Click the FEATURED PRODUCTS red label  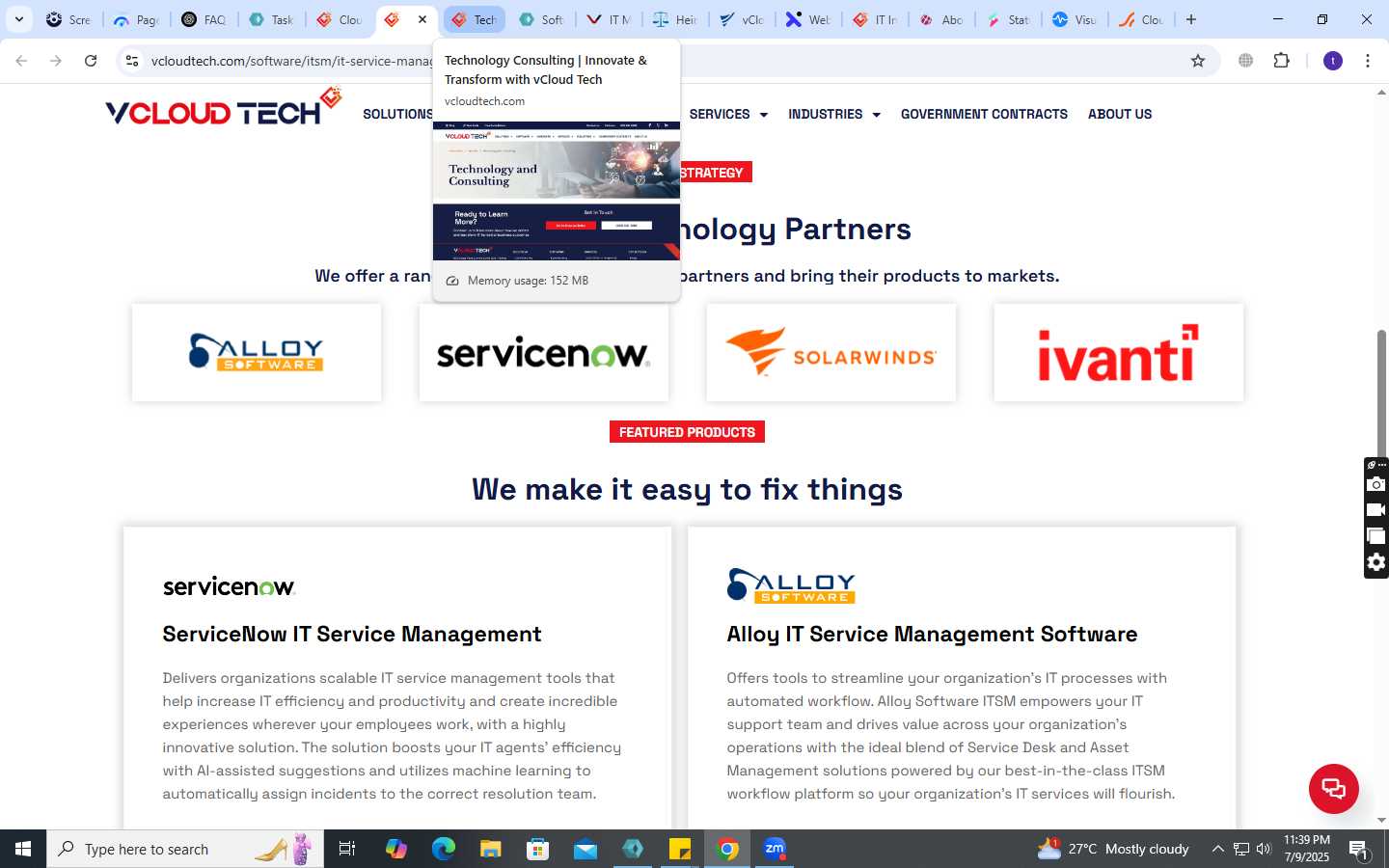click(687, 432)
